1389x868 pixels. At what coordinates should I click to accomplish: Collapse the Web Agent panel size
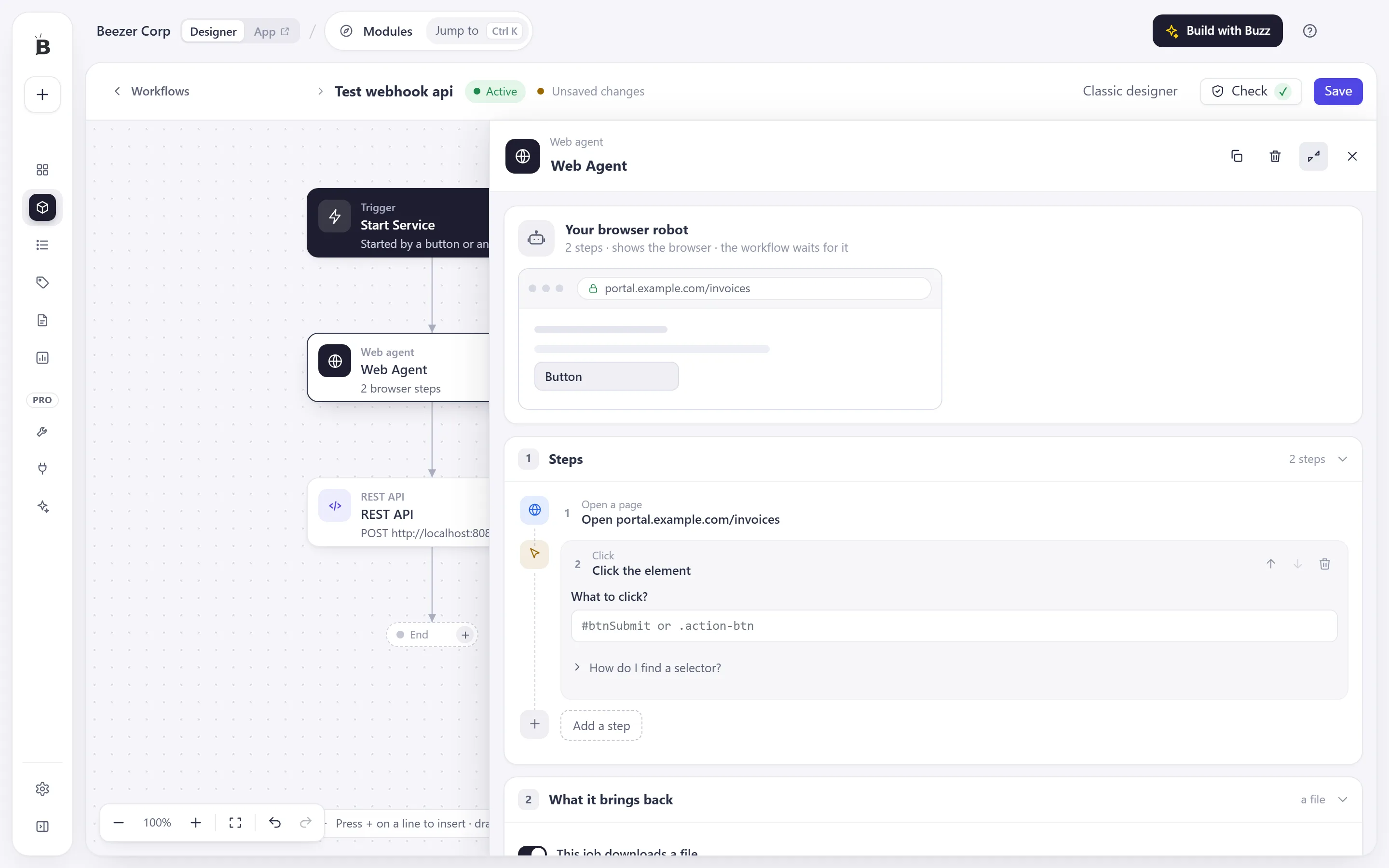[1313, 156]
